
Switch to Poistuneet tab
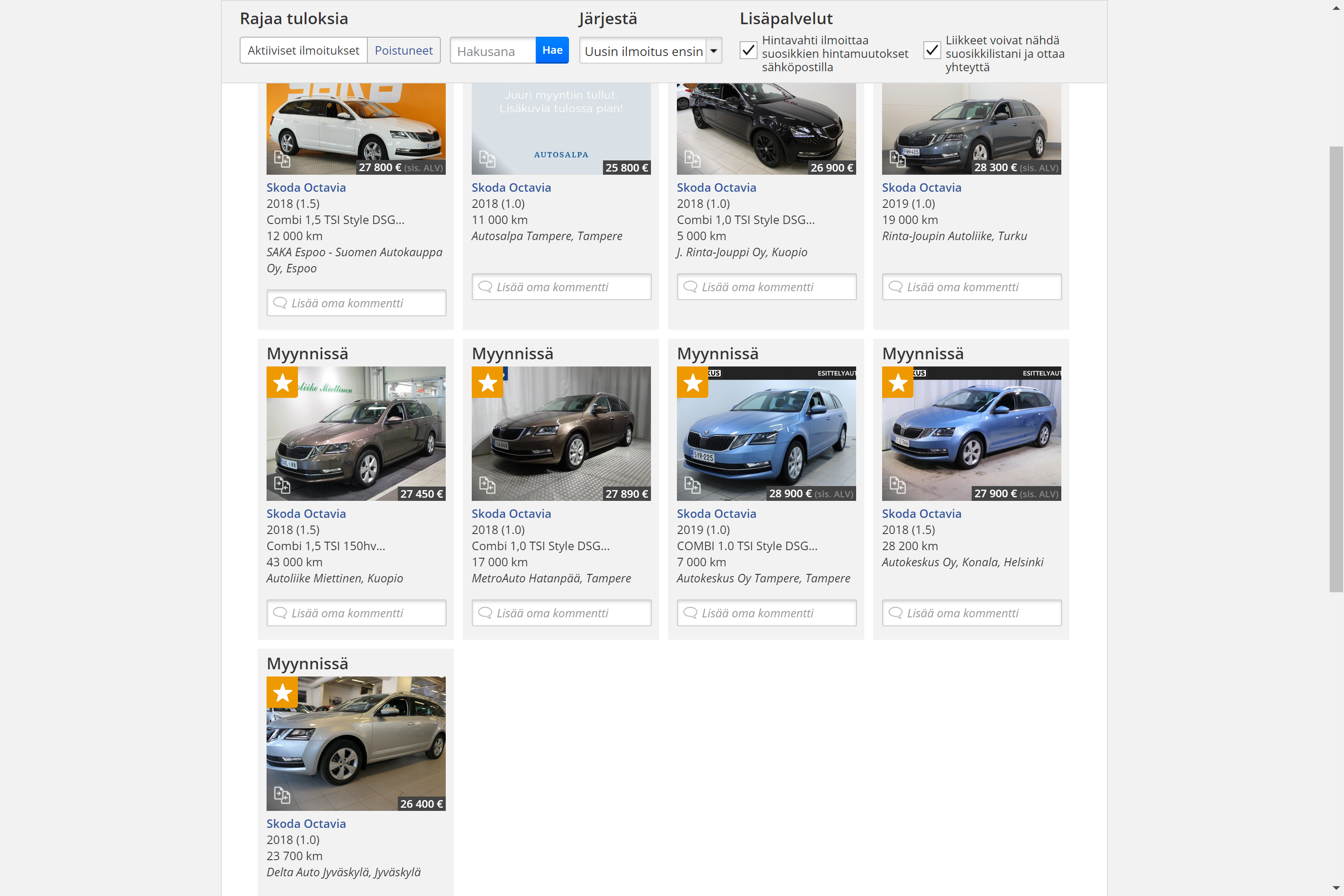(x=404, y=50)
